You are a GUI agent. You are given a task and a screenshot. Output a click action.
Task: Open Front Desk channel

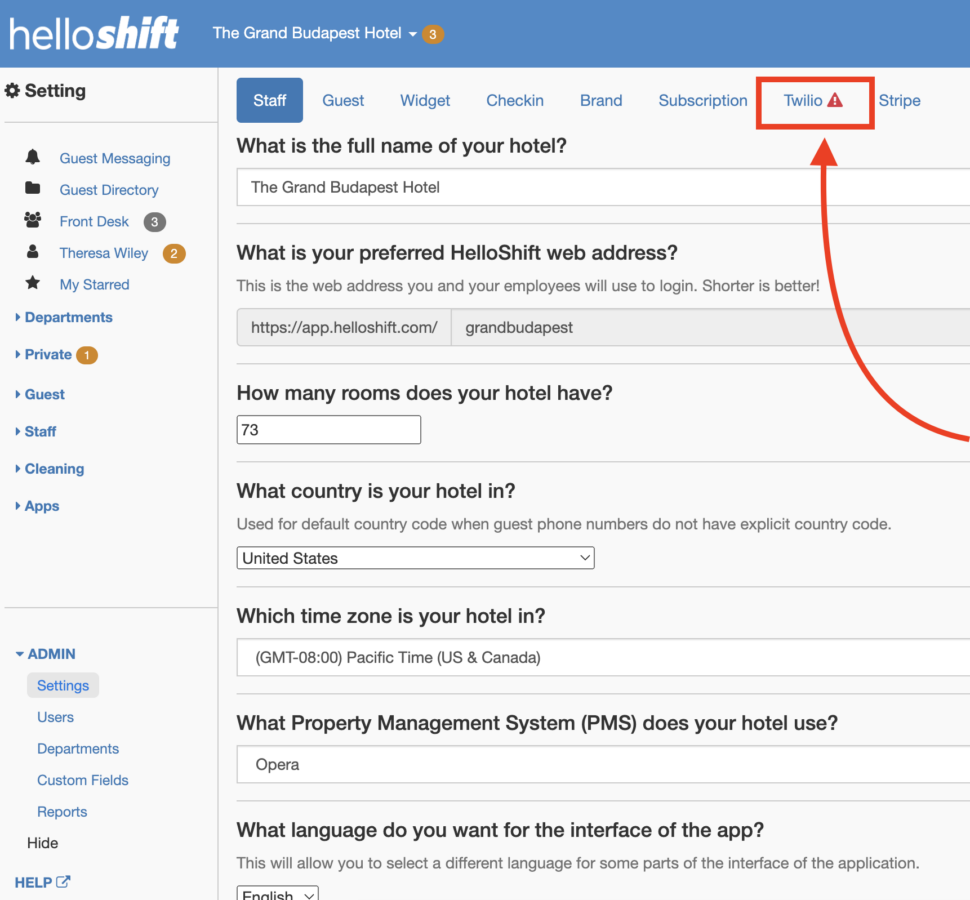[x=94, y=221]
